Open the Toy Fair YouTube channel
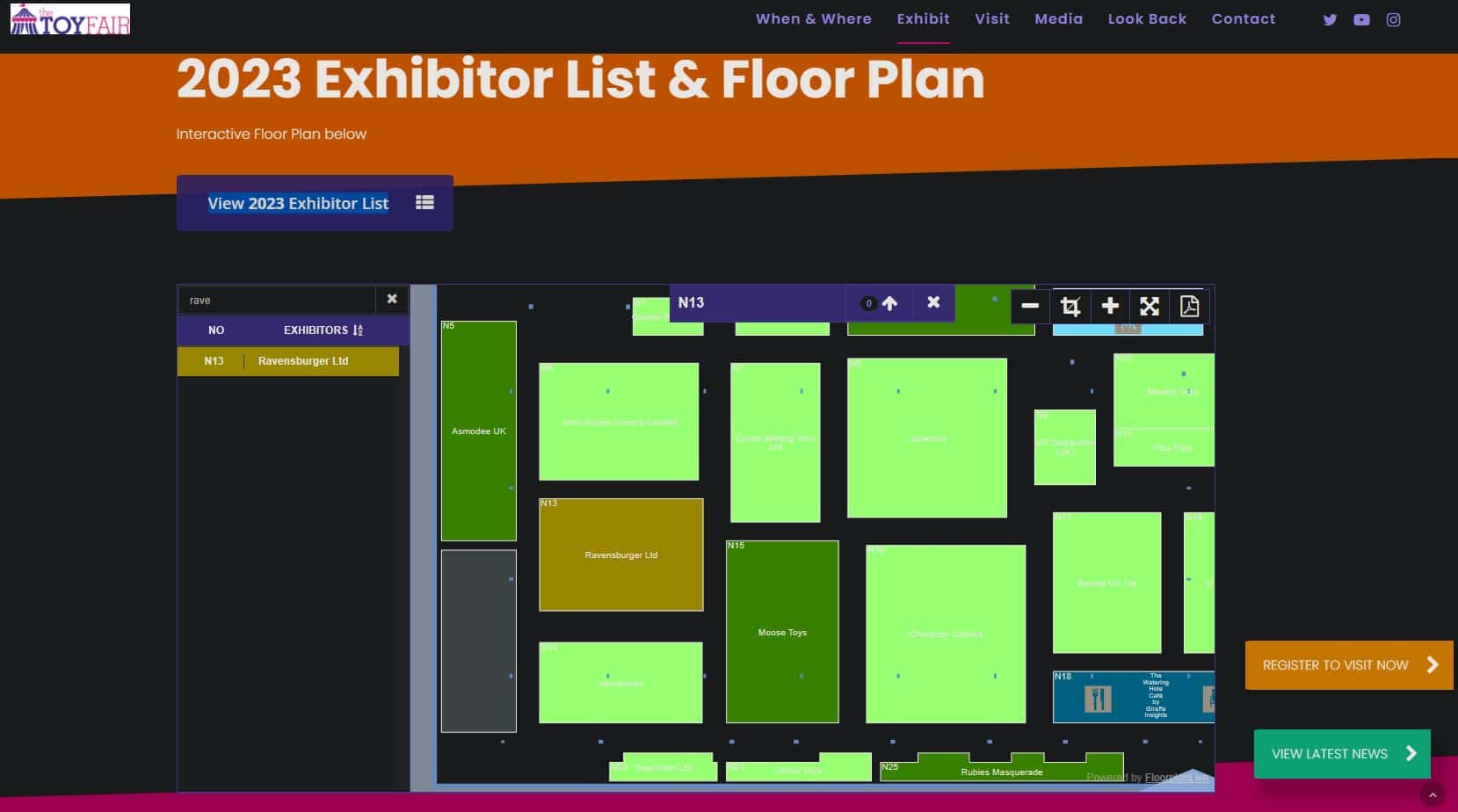 [x=1361, y=19]
